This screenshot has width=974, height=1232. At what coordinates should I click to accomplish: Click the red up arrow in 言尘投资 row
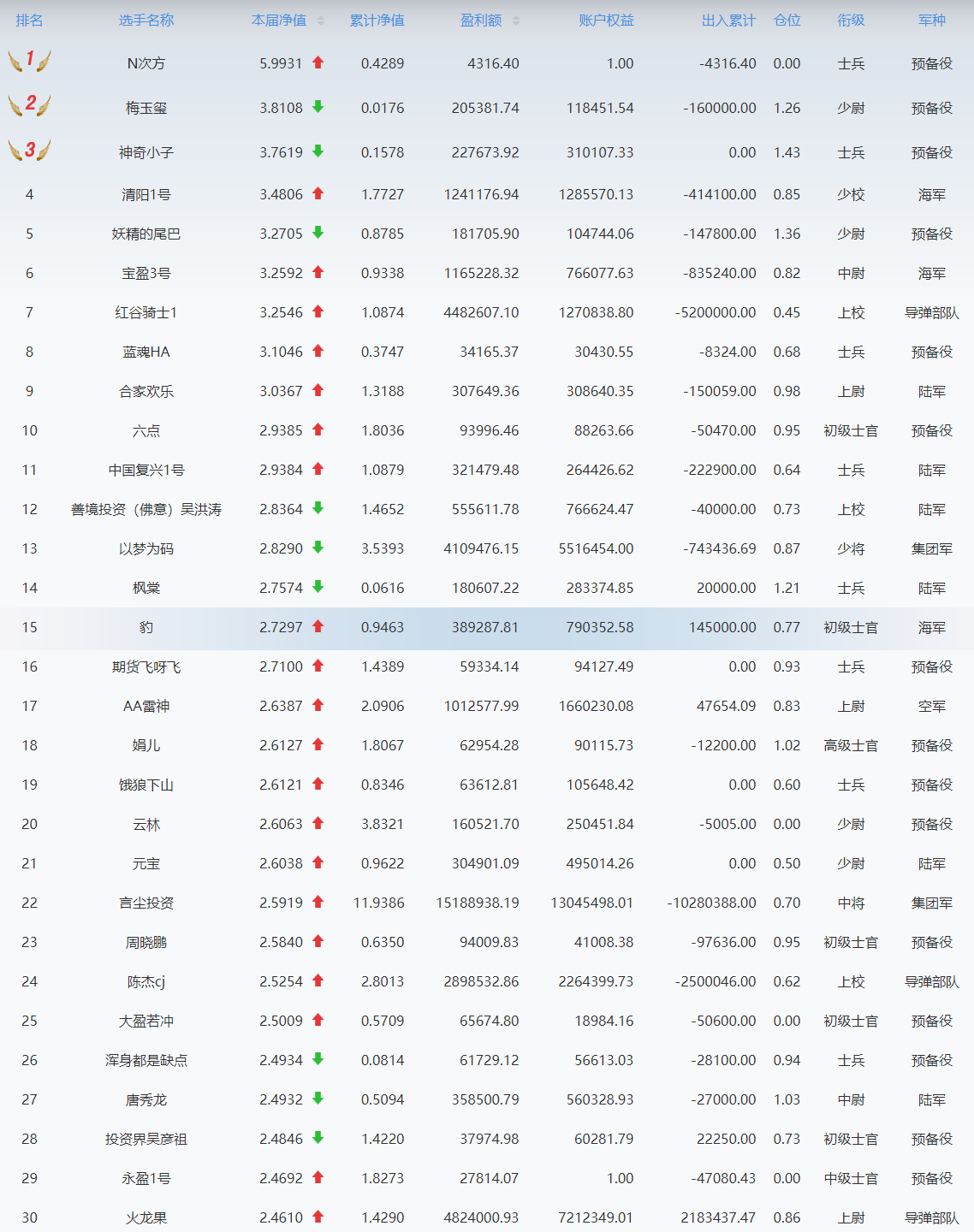pyautogui.click(x=318, y=902)
